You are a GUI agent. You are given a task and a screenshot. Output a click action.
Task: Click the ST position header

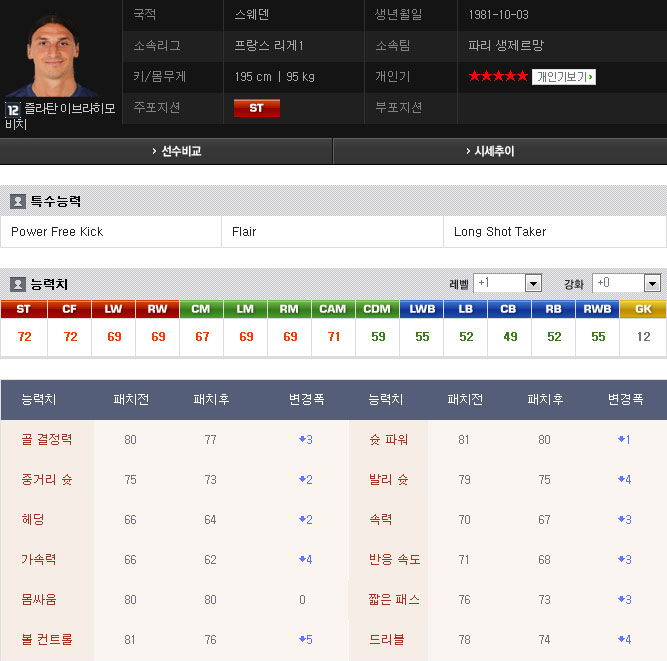[23, 309]
